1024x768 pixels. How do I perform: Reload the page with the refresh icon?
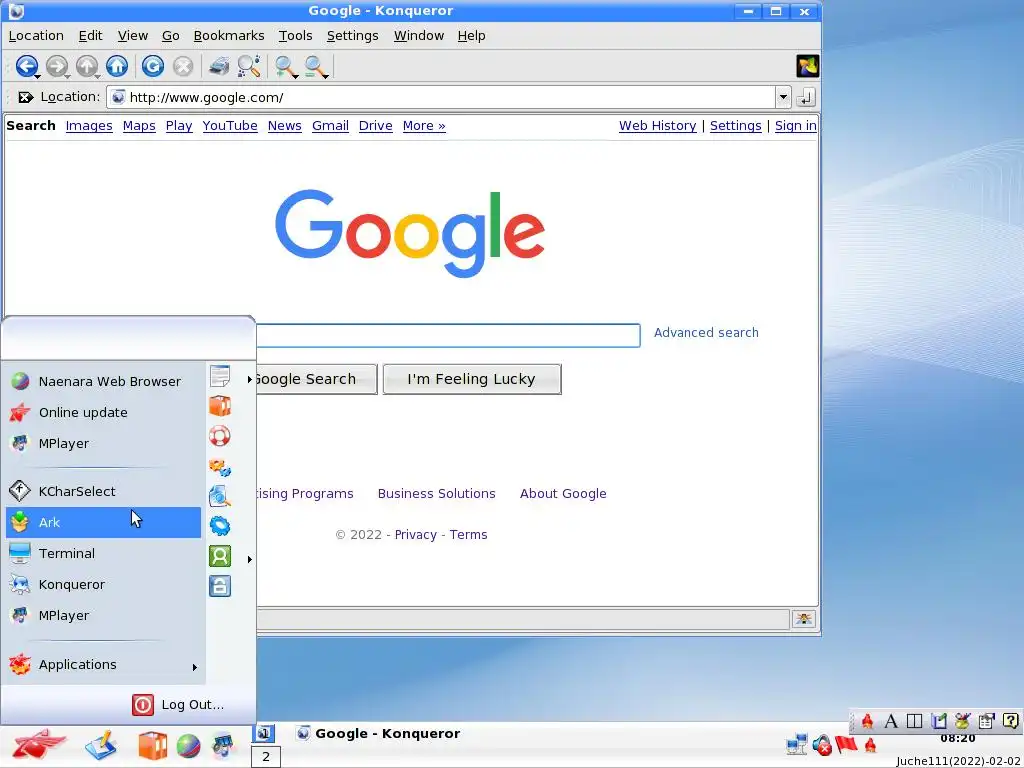pyautogui.click(x=153, y=66)
